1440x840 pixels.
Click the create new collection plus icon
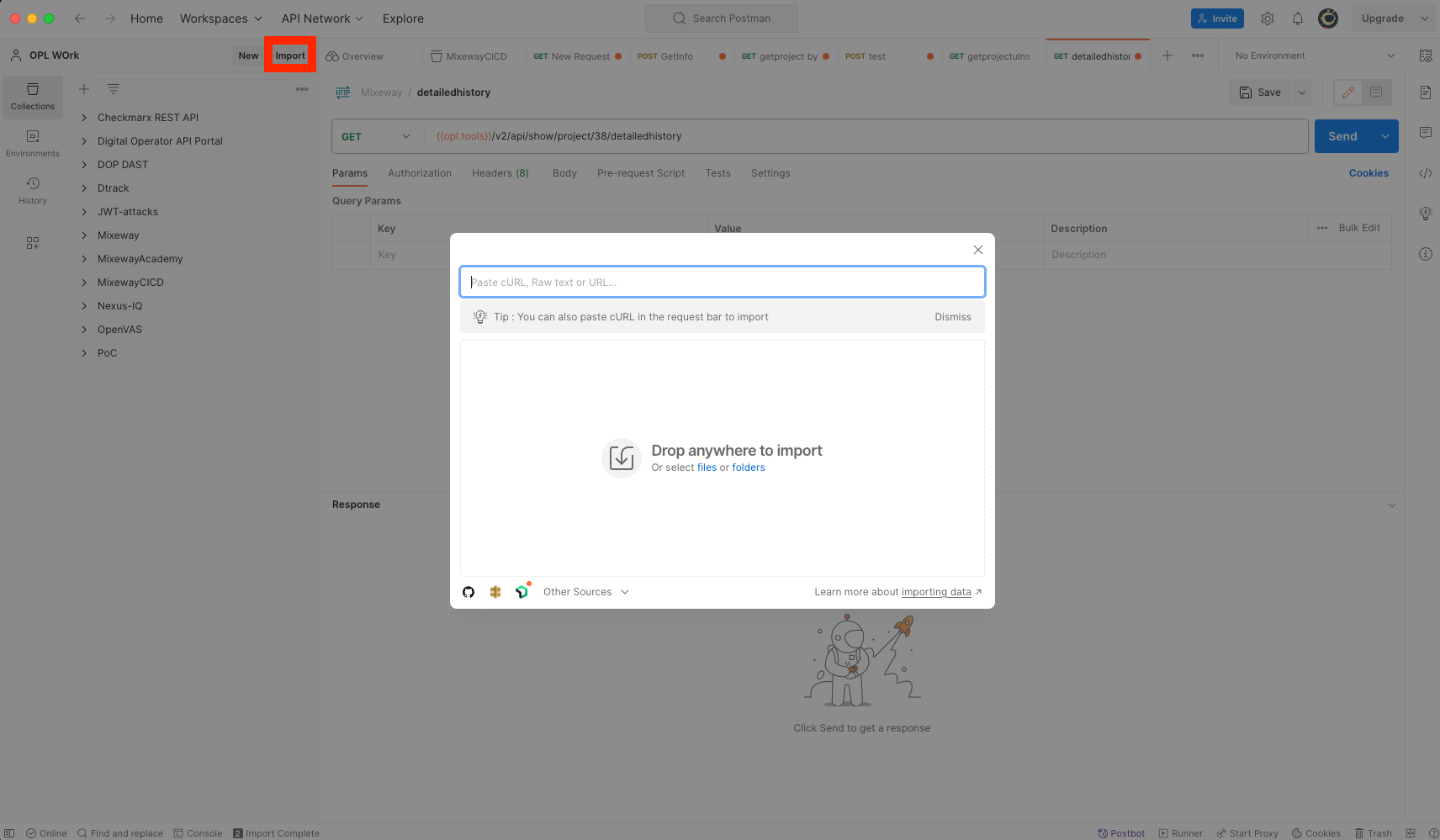(x=84, y=89)
